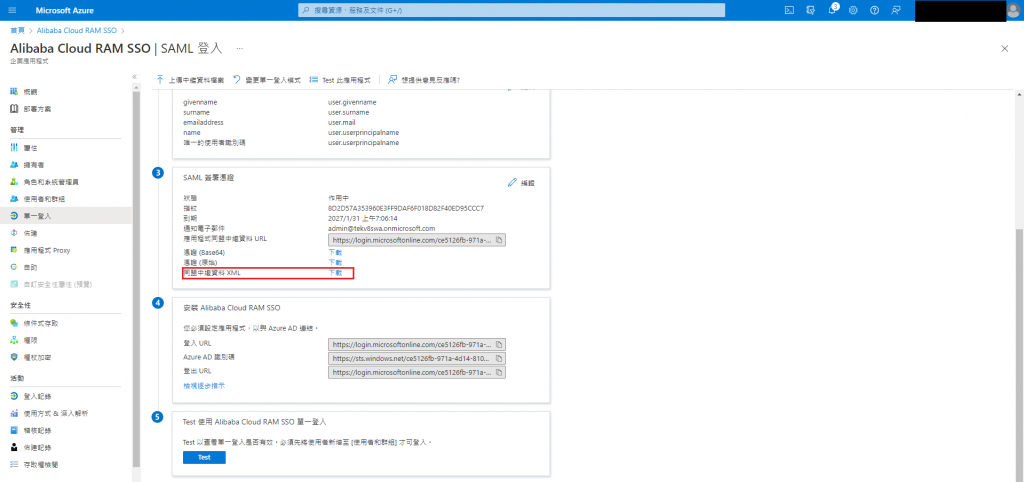Click the sidebar vertical scrollbar

click(x=136, y=278)
